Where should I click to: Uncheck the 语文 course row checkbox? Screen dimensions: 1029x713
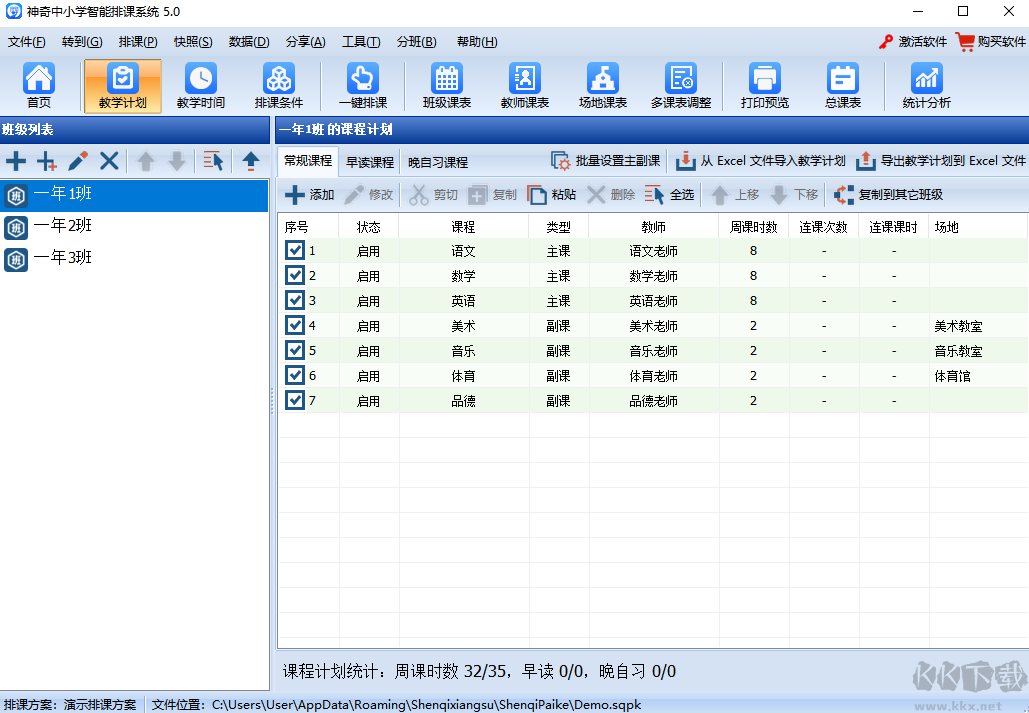294,251
